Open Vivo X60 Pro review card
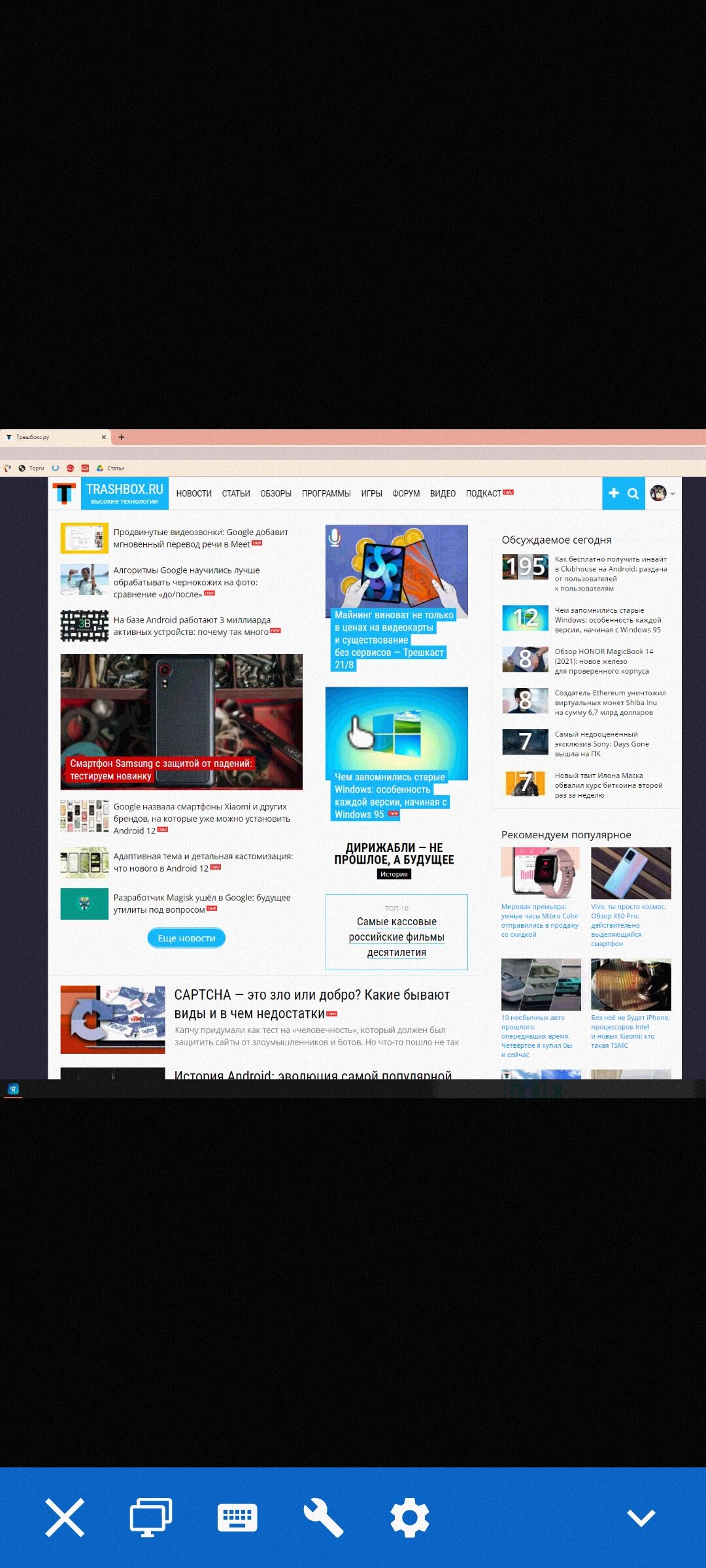The image size is (706, 1568). pos(631,897)
